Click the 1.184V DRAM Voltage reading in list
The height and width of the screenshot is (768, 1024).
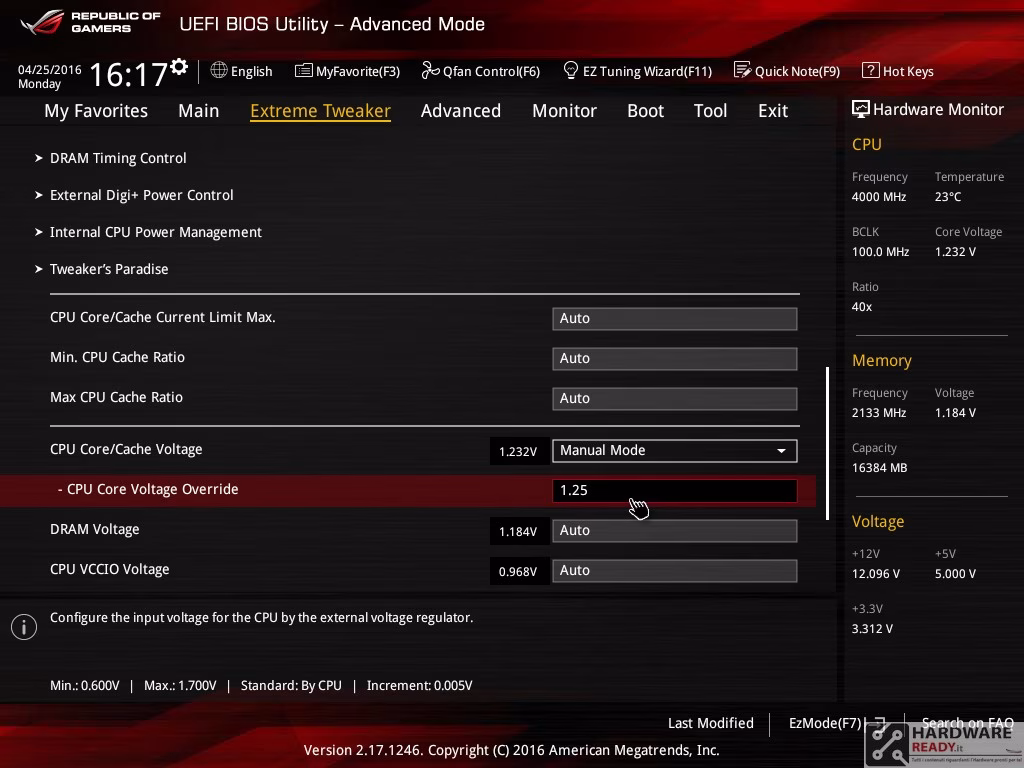[518, 532]
